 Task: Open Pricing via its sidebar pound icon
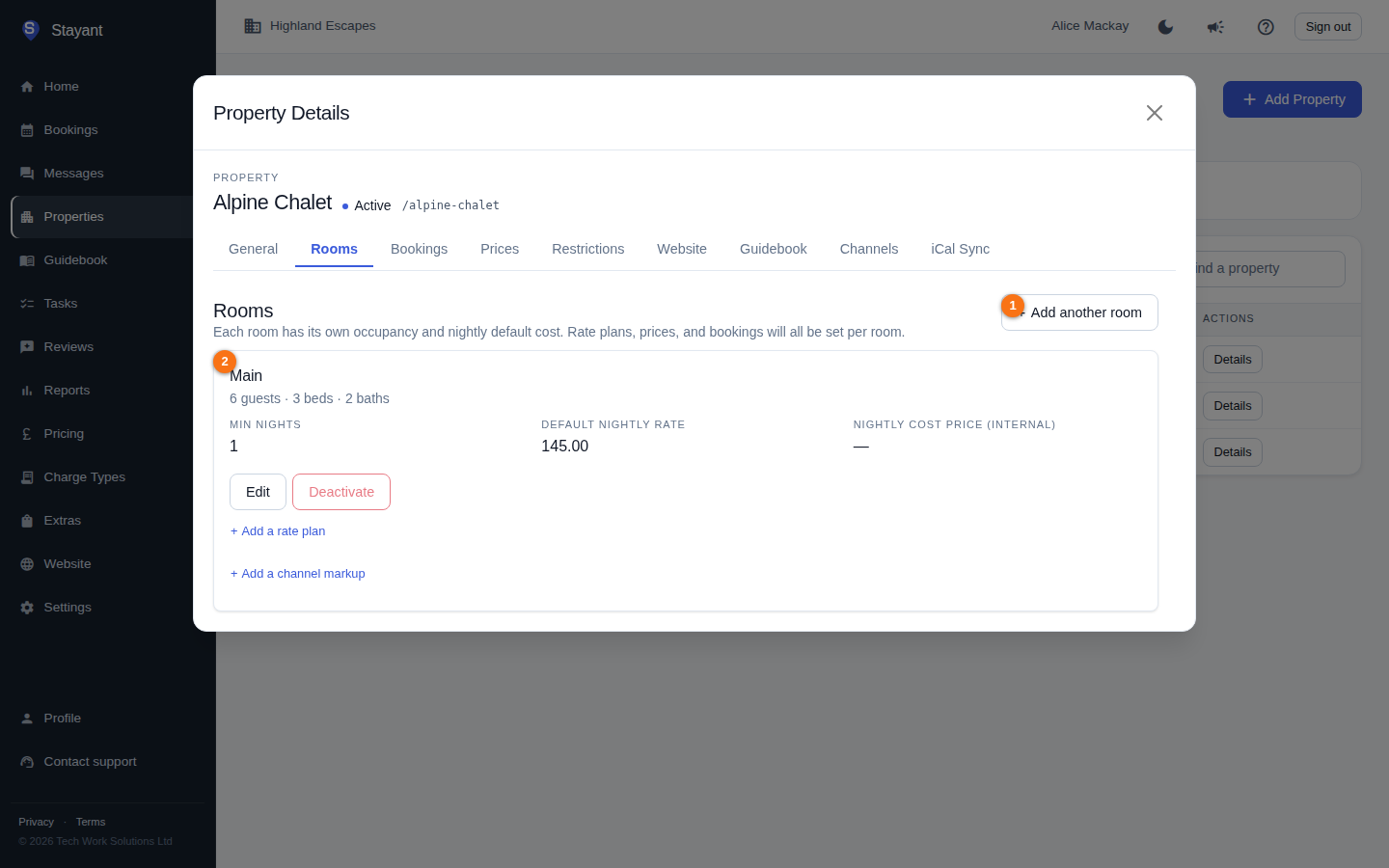[x=27, y=434]
